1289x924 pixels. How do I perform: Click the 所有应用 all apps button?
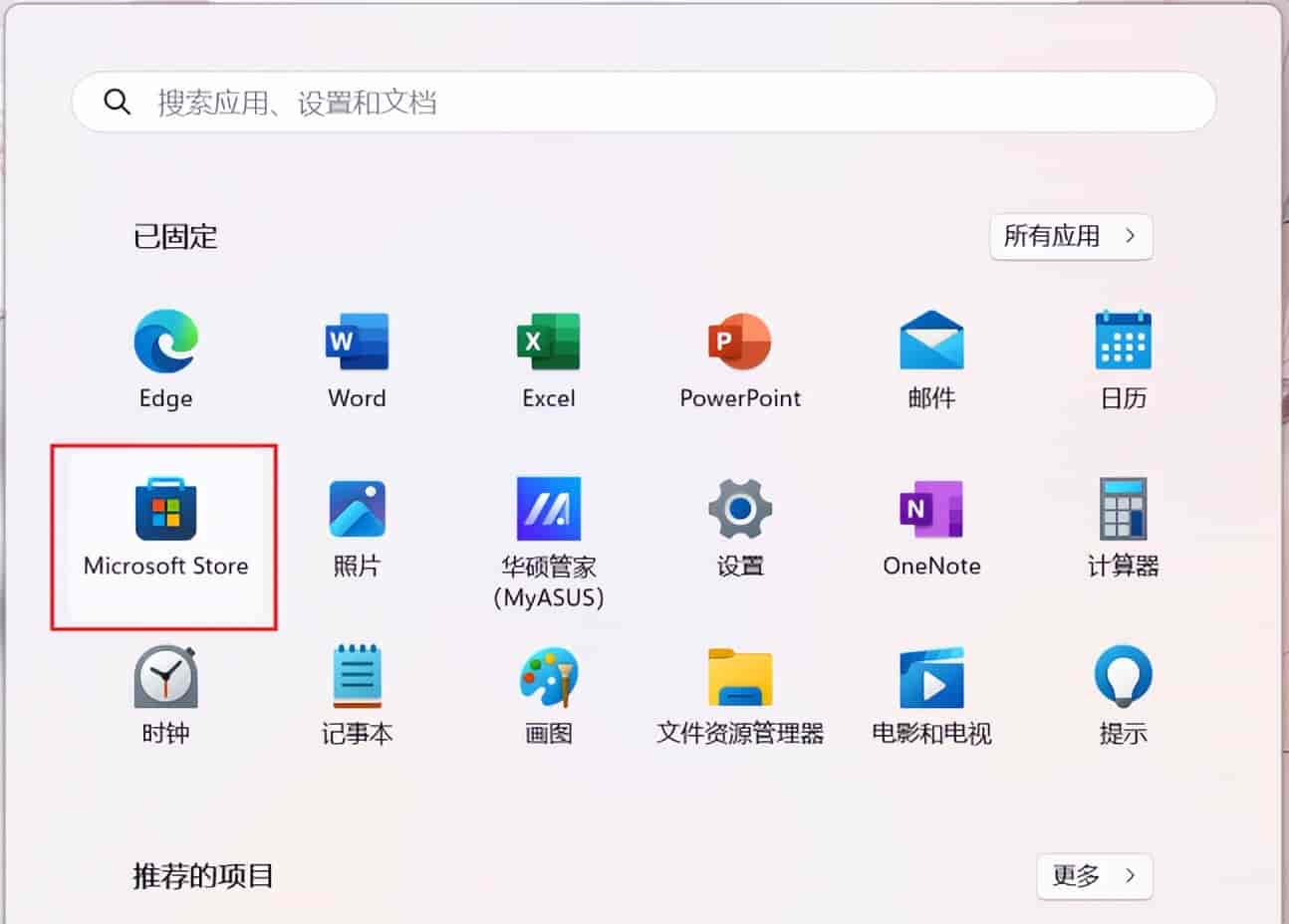coord(1071,236)
